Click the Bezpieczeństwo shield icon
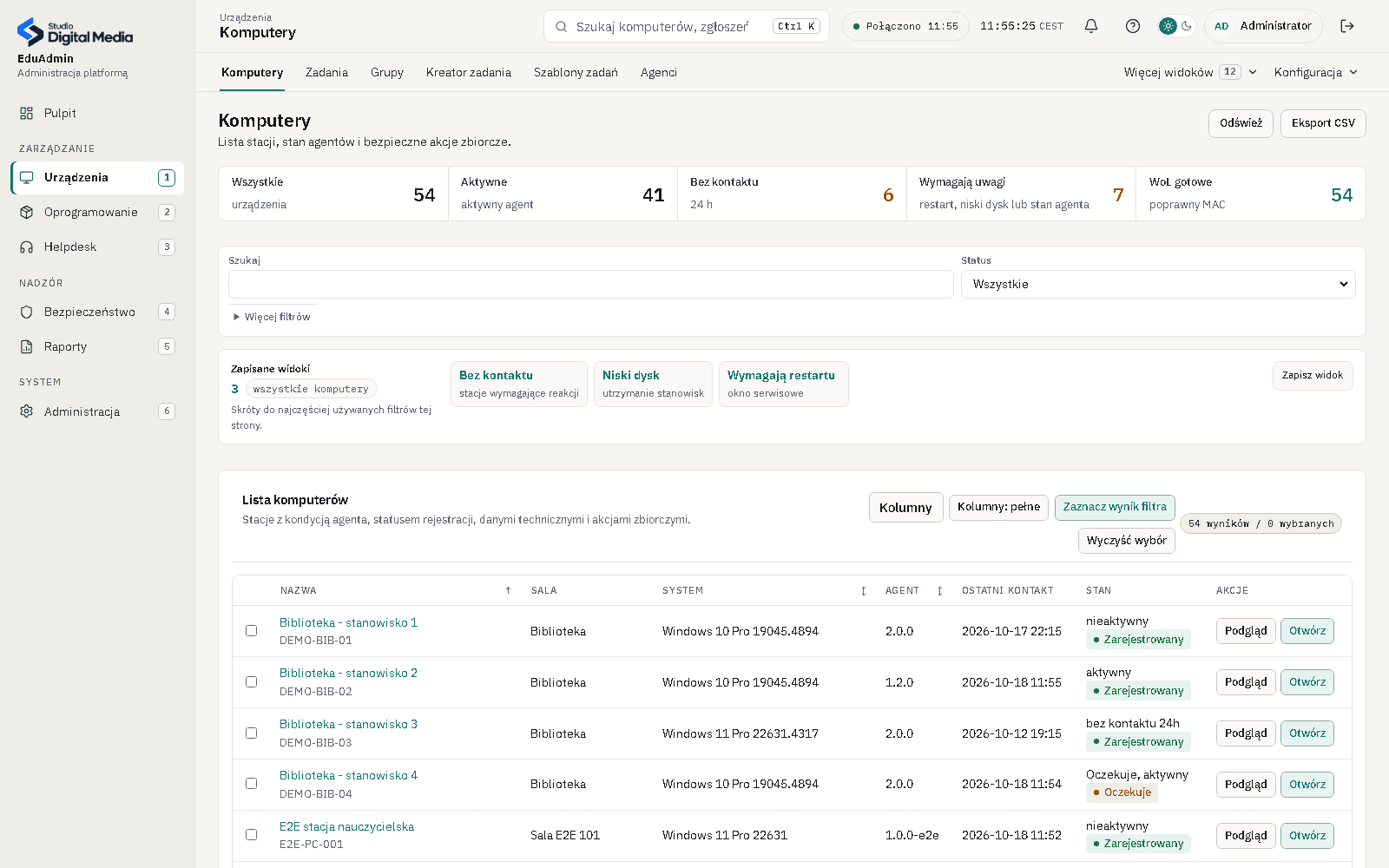Viewport: 1389px width, 868px height. pos(27,312)
